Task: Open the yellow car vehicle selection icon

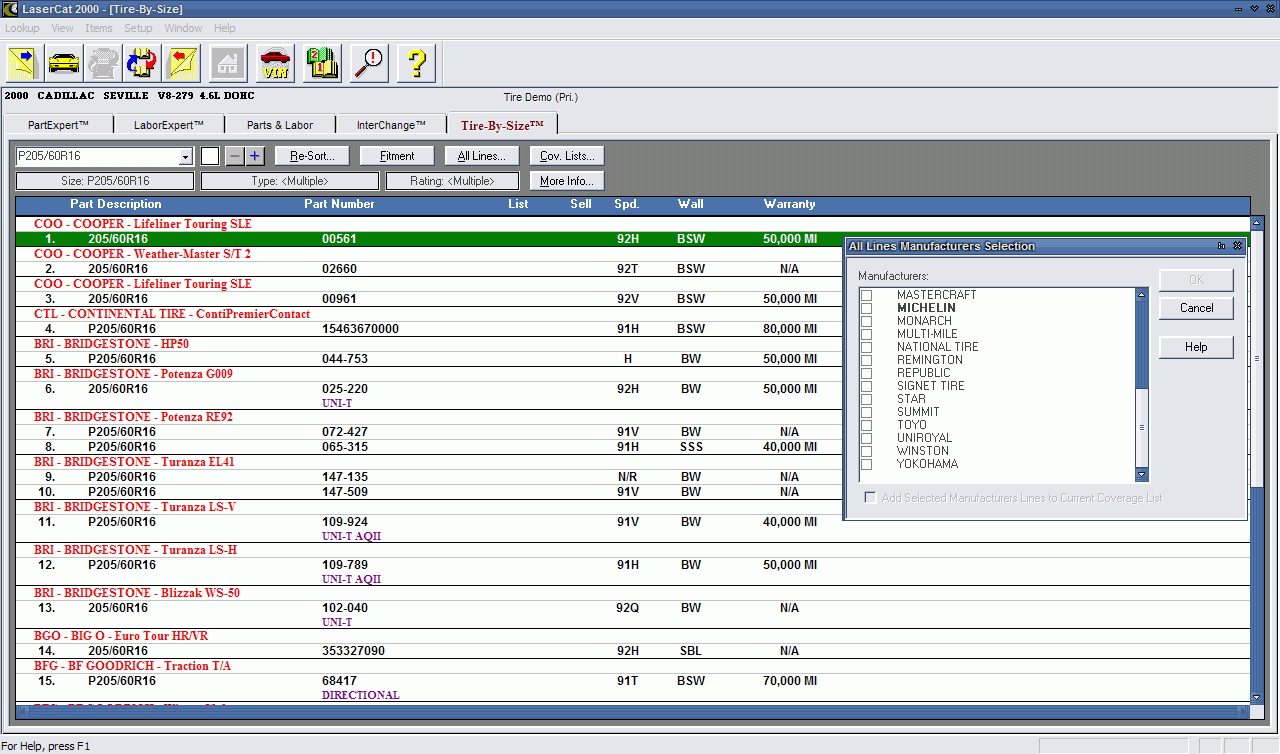Action: click(x=65, y=63)
